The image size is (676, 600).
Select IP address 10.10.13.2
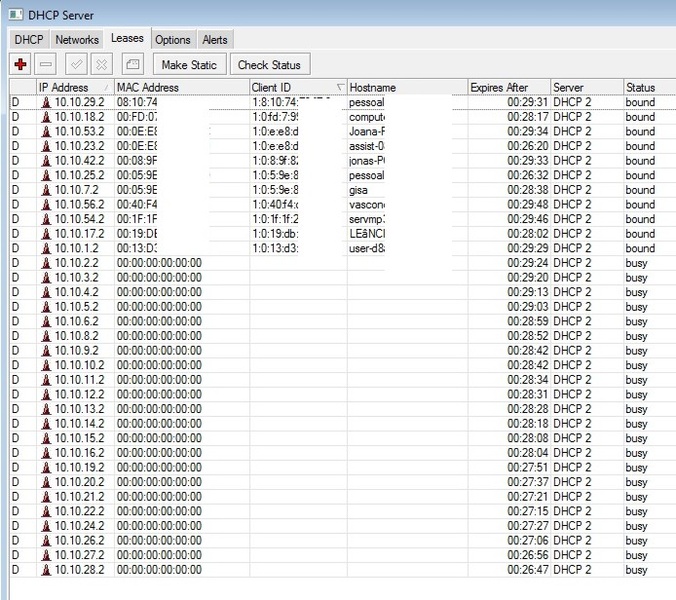pyautogui.click(x=79, y=409)
